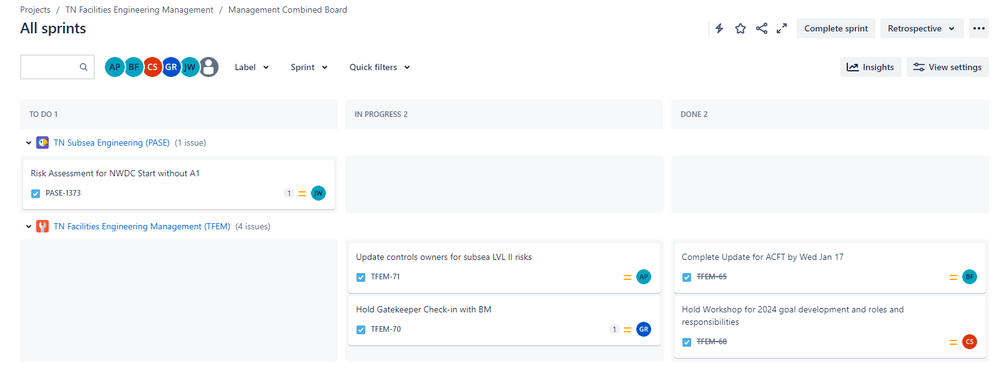999x380 pixels.
Task: Collapse the TN Subsea Engineering swimlane
Action: click(x=28, y=143)
